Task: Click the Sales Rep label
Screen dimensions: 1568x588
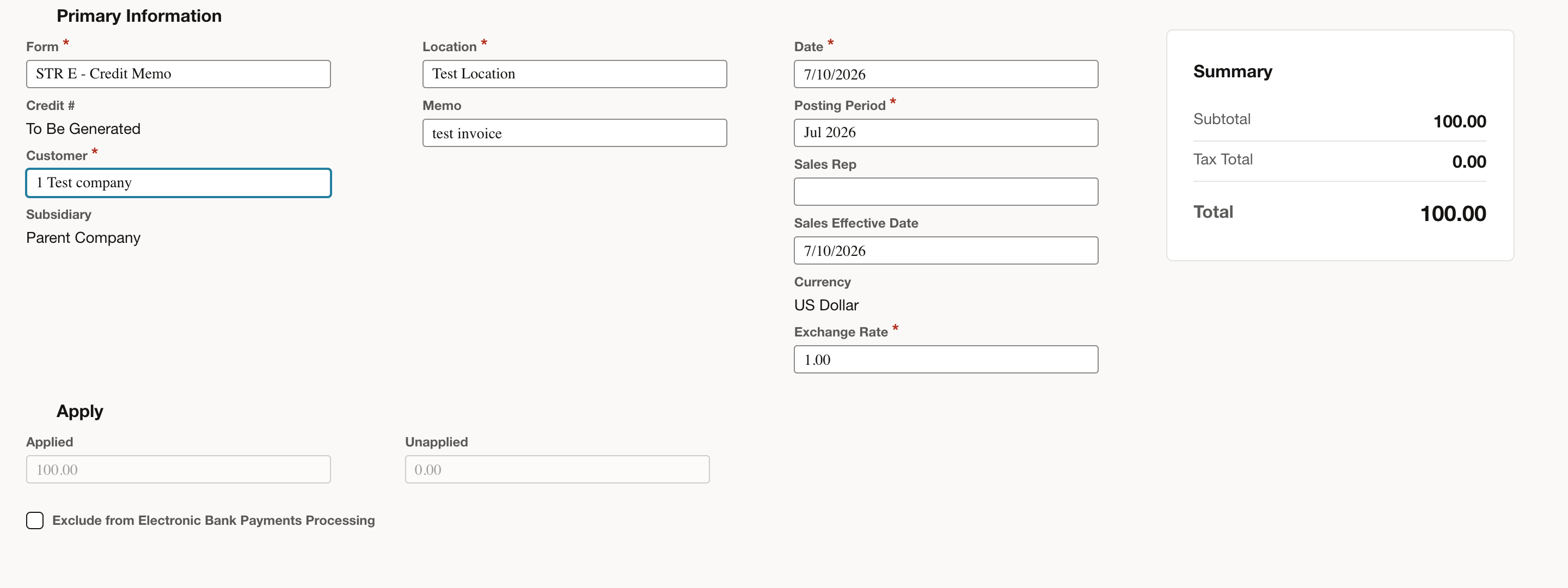Action: point(825,164)
